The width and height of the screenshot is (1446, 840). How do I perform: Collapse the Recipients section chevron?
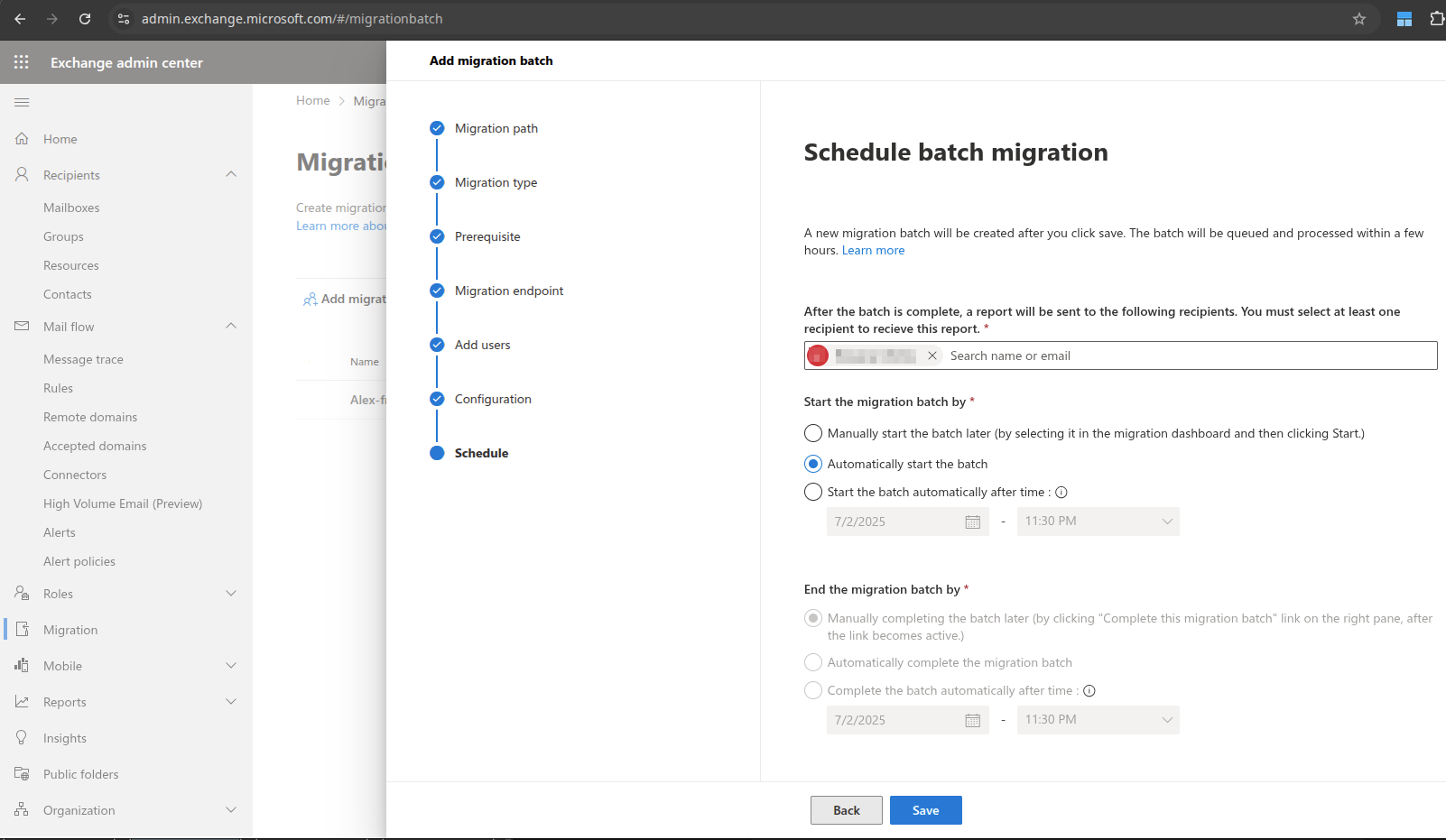click(231, 174)
